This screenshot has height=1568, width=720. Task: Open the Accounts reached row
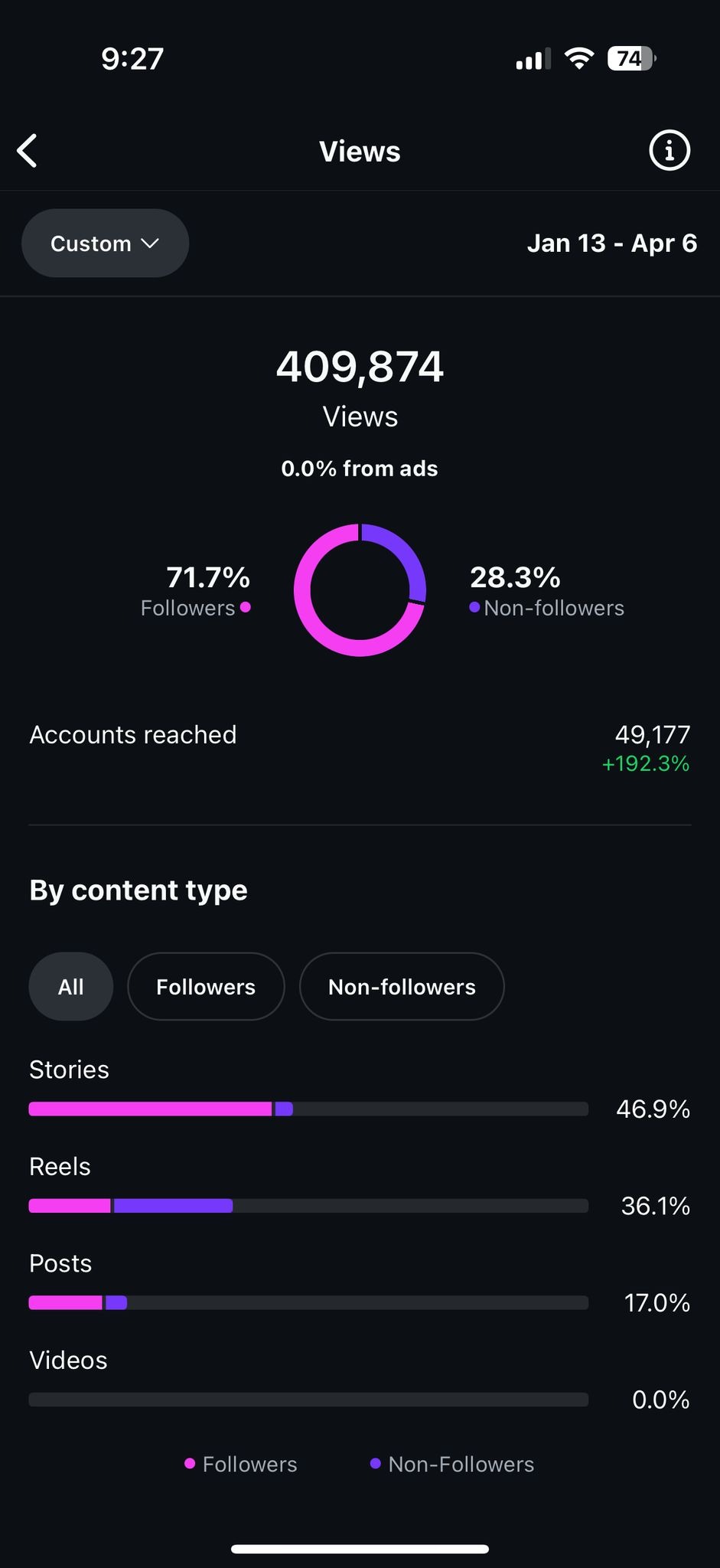(x=360, y=741)
